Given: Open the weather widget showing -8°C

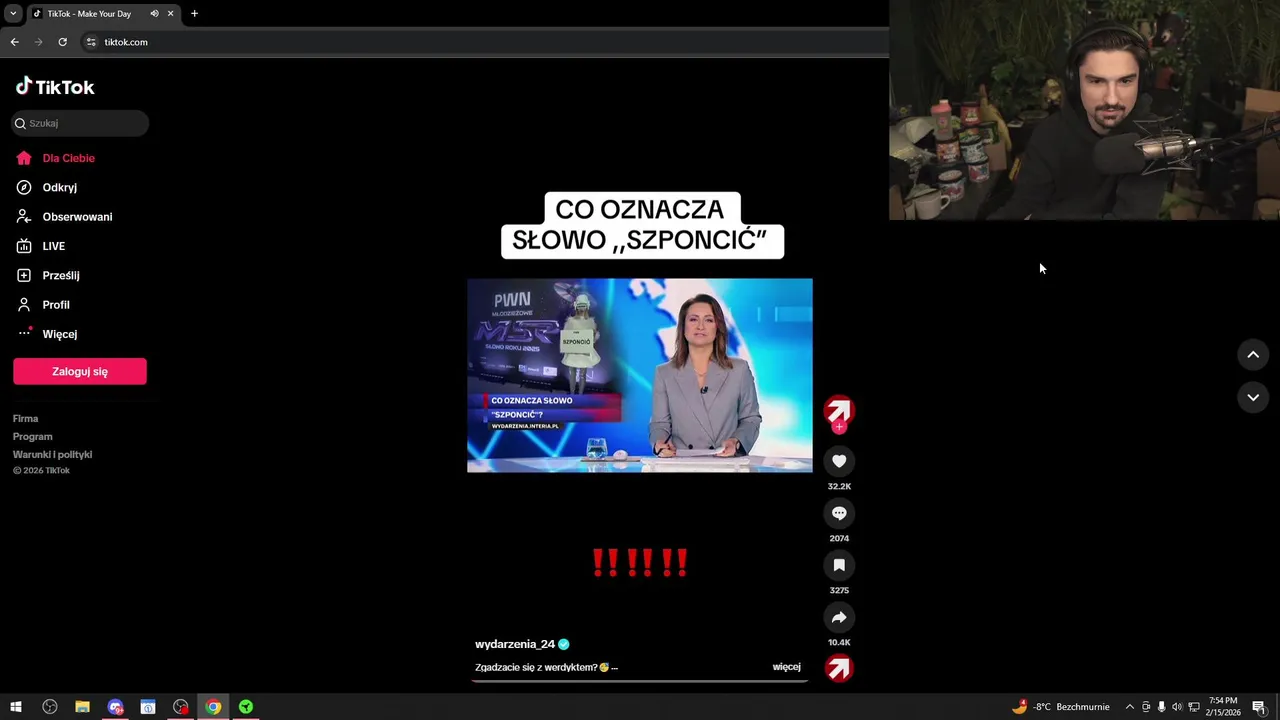Looking at the screenshot, I should [1061, 707].
